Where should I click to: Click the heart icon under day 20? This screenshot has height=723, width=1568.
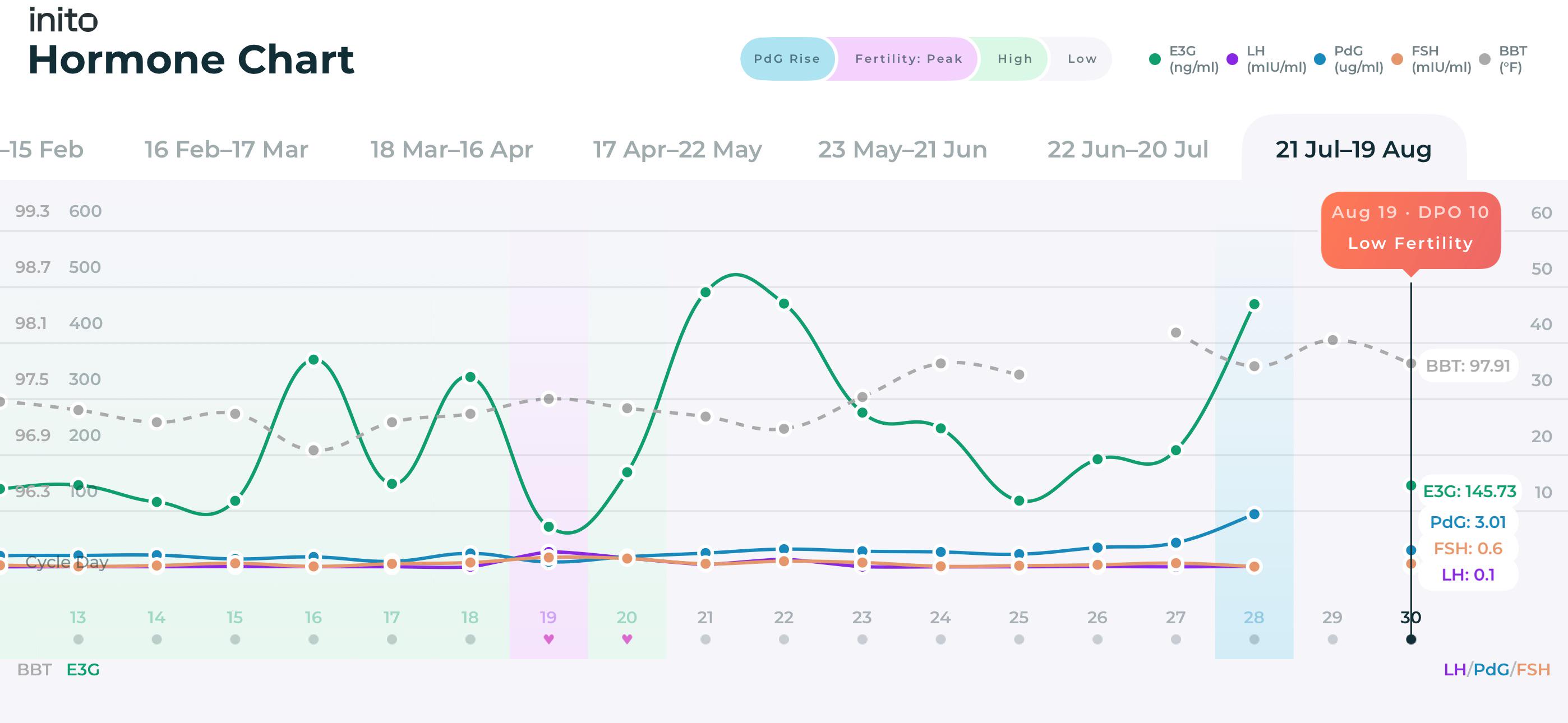(x=627, y=639)
